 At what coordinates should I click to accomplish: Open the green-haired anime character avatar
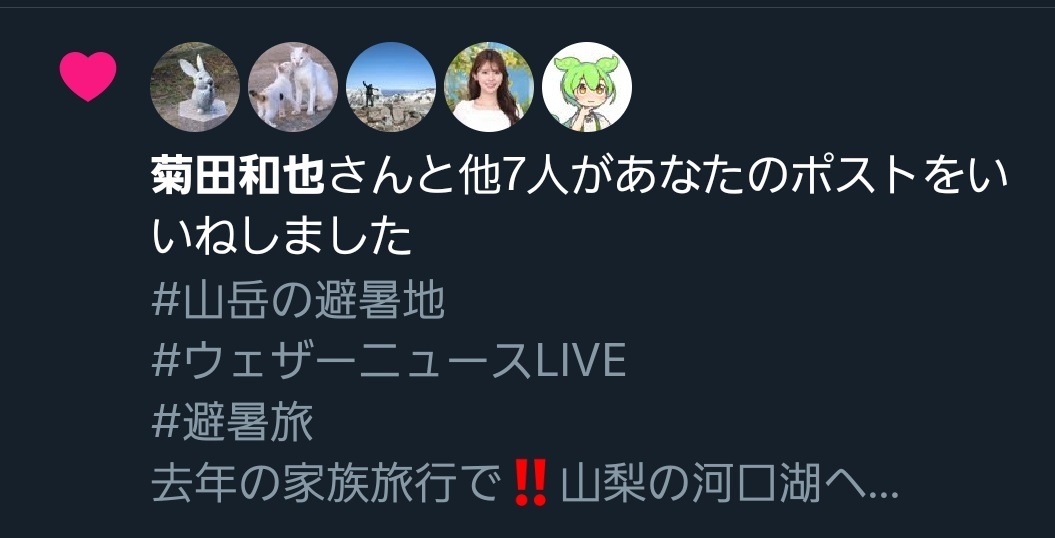(x=587, y=87)
